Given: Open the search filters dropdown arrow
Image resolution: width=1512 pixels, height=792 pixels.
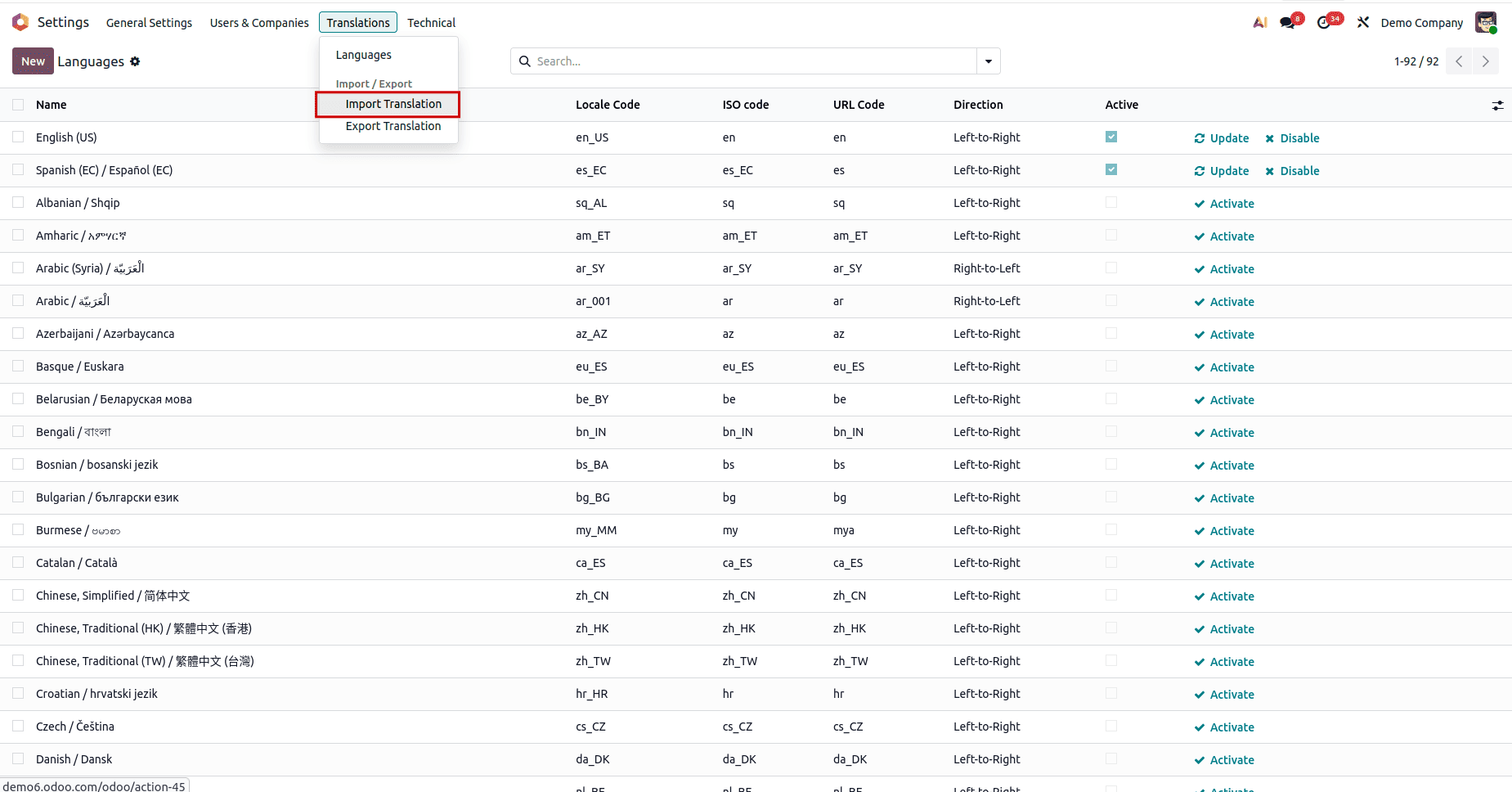Looking at the screenshot, I should click(x=988, y=61).
